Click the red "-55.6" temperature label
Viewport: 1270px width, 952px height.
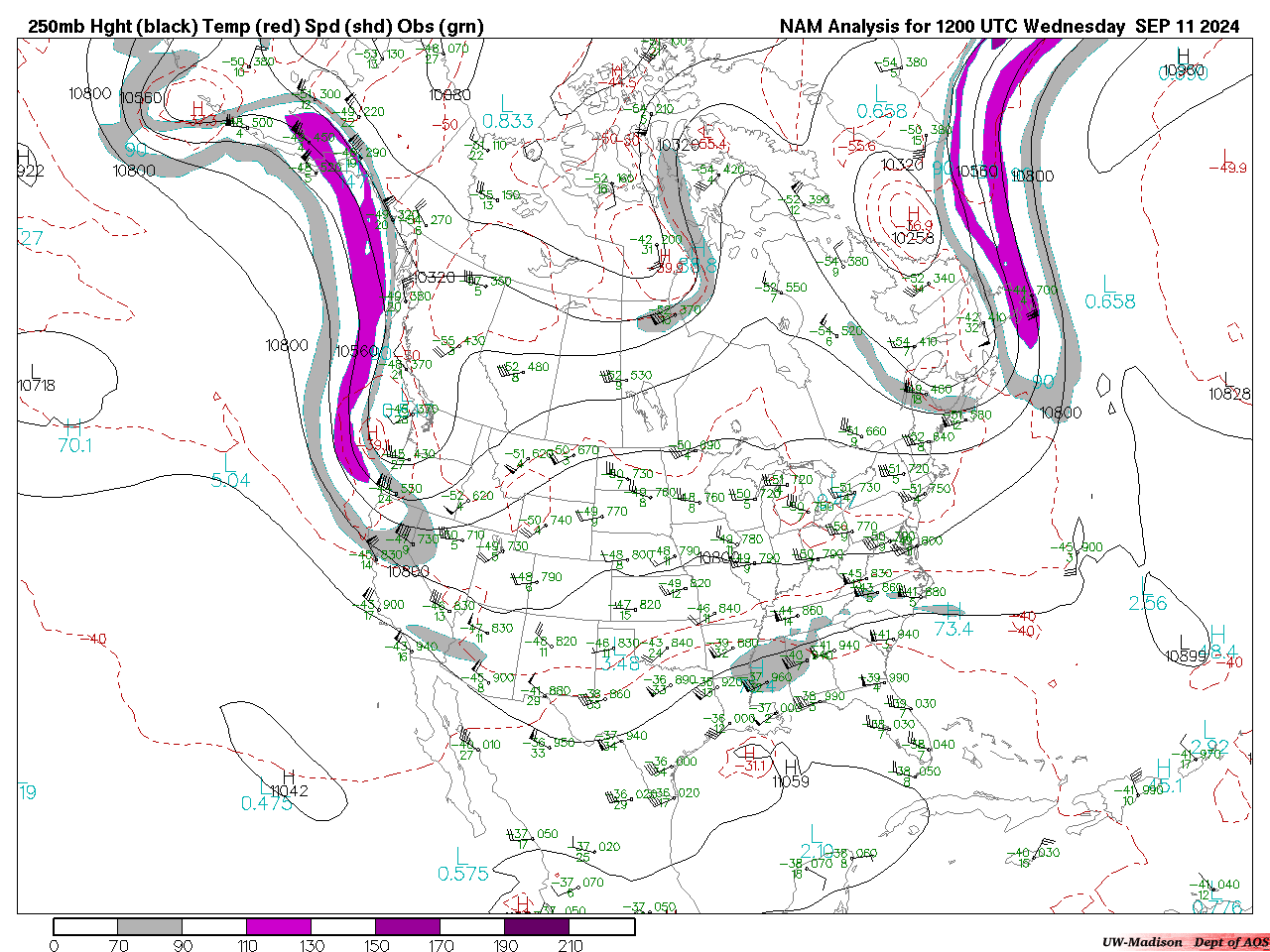pyautogui.click(x=856, y=146)
